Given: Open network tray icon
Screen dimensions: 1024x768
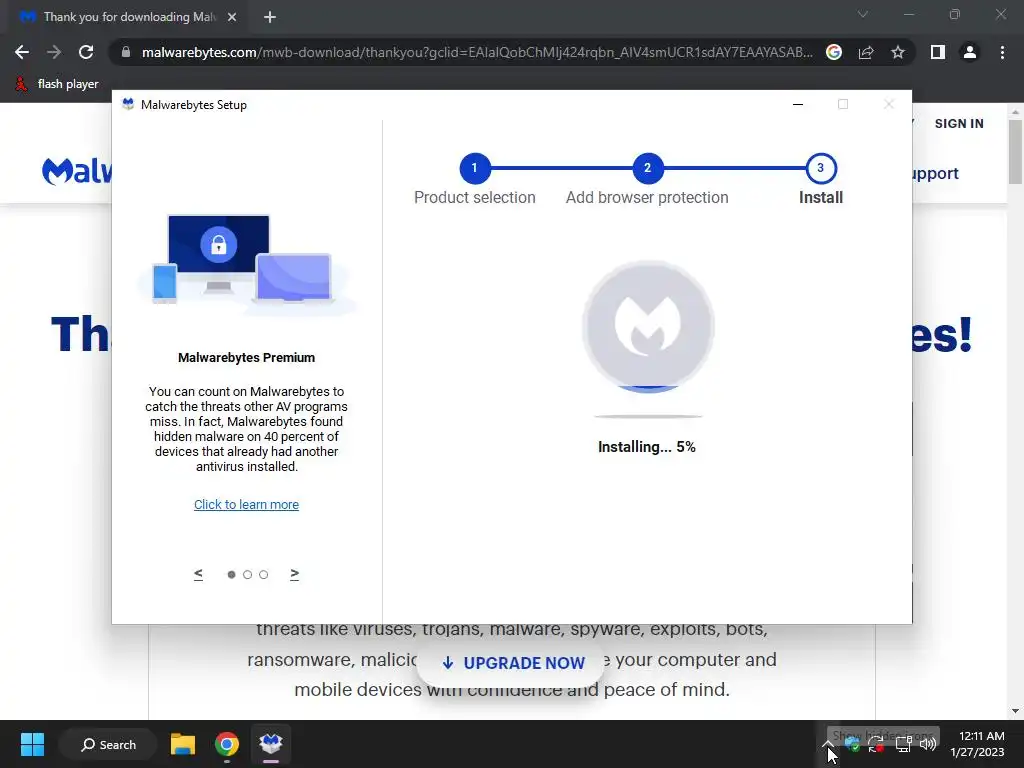Looking at the screenshot, I should pyautogui.click(x=904, y=743).
